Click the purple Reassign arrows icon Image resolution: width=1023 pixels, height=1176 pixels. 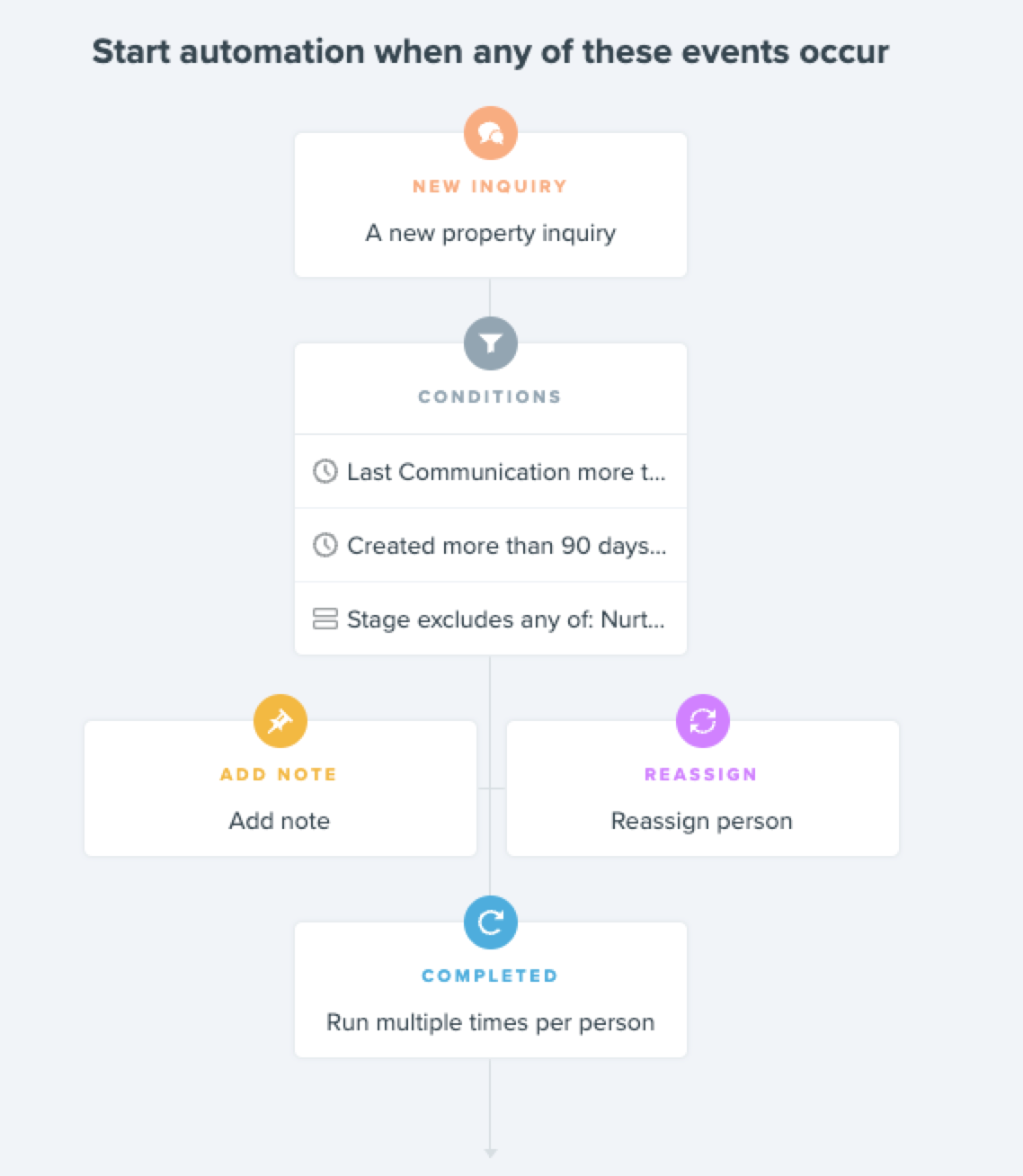pyautogui.click(x=702, y=721)
